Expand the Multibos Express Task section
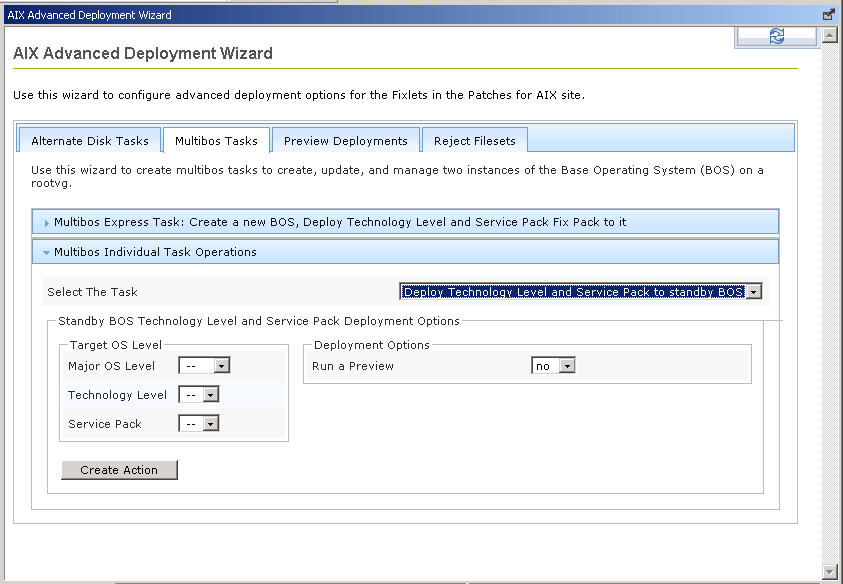Image resolution: width=843 pixels, height=584 pixels. (405, 222)
